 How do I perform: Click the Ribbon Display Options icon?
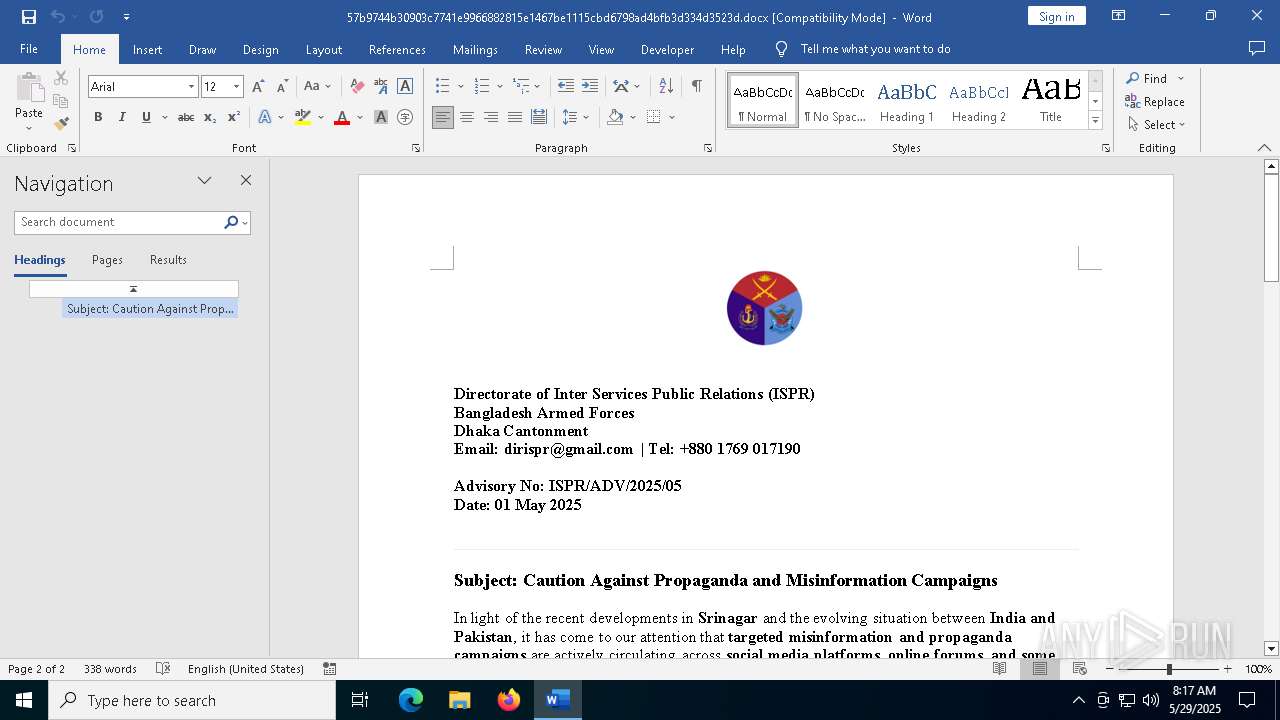1119,16
